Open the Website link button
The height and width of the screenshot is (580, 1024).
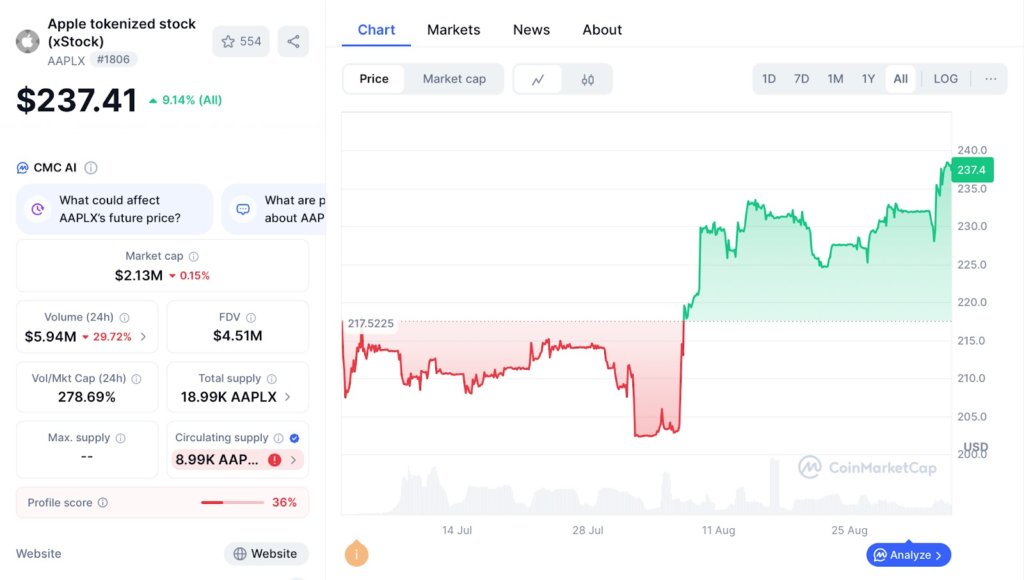coord(265,554)
